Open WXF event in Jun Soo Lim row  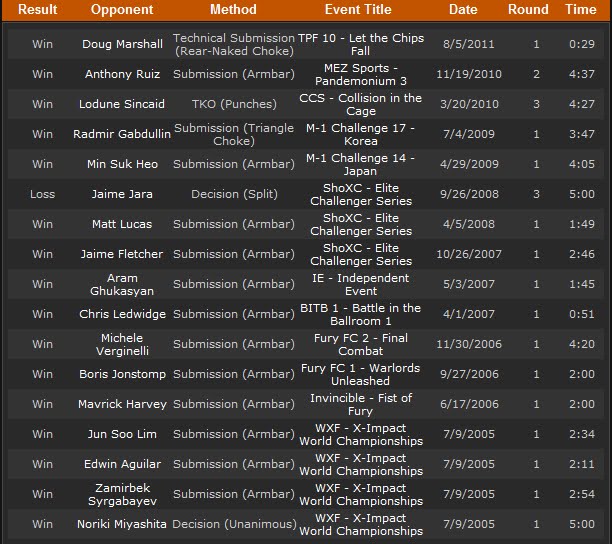361,435
